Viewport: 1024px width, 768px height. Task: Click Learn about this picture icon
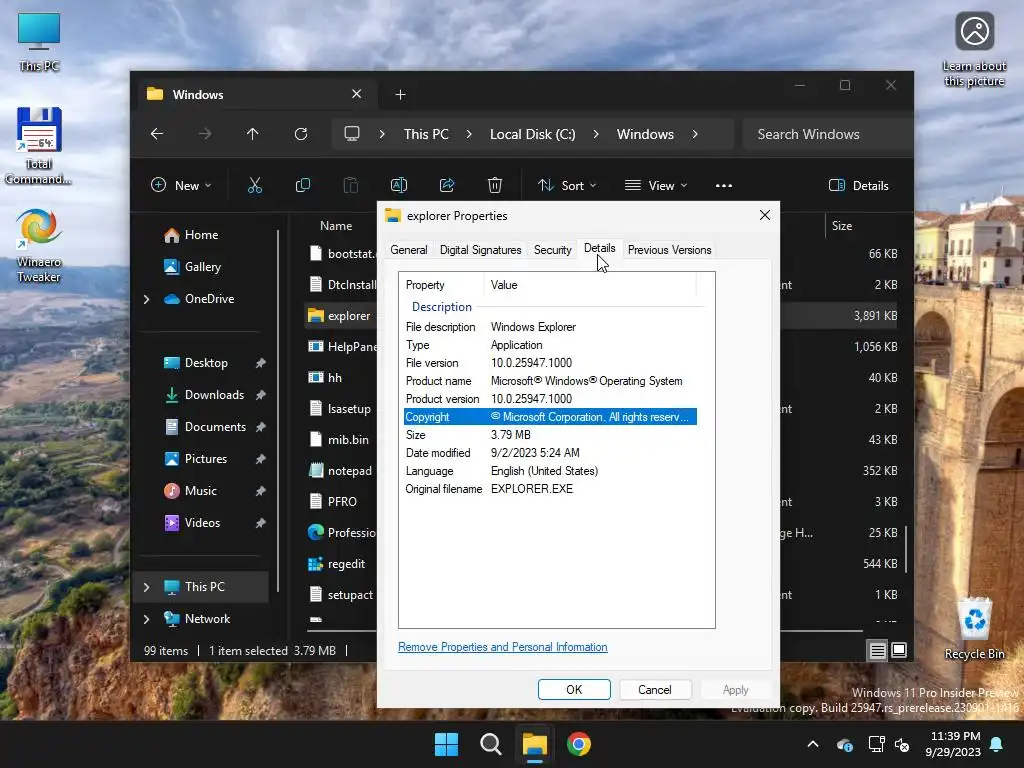[974, 50]
